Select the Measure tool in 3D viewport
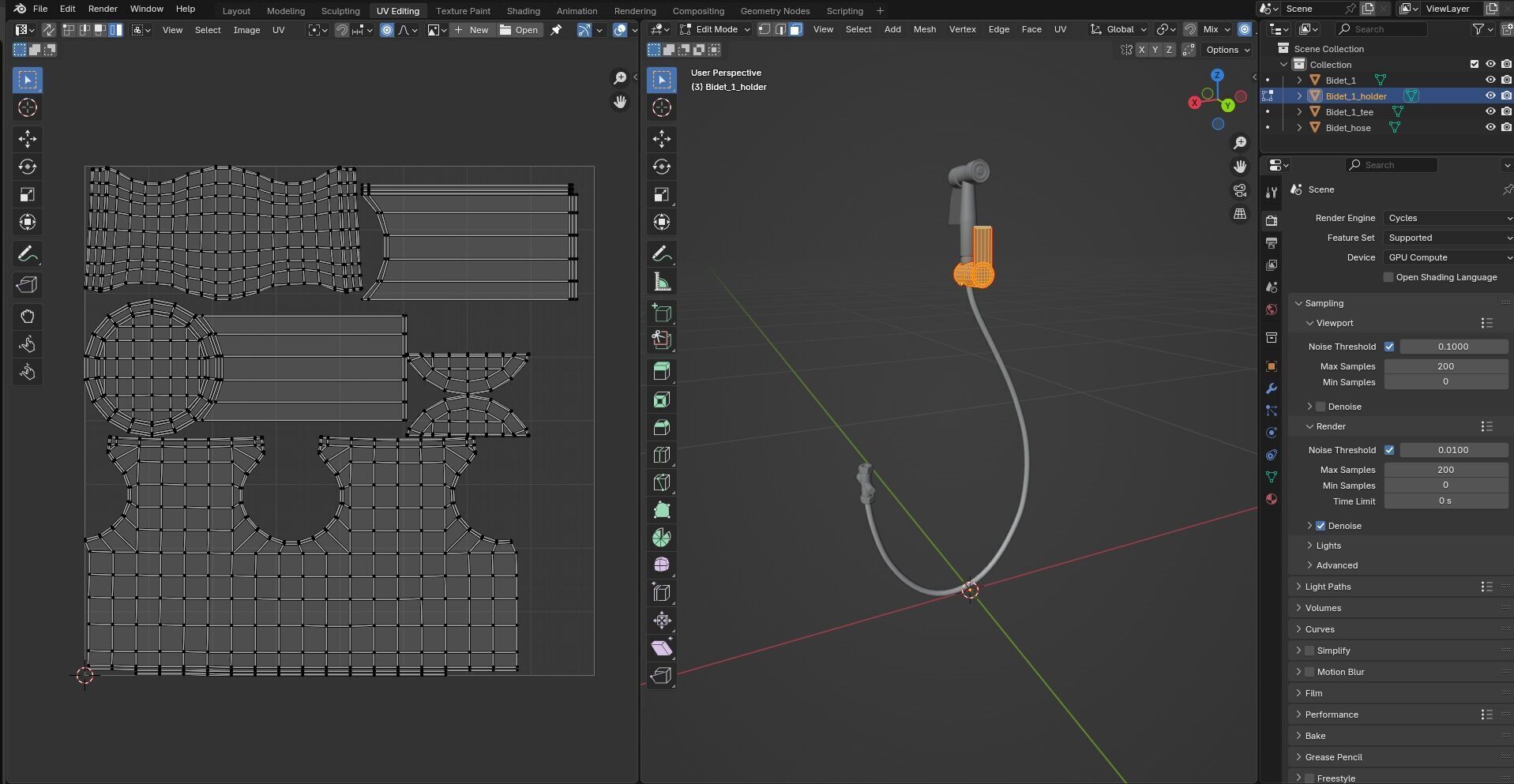This screenshot has height=784, width=1514. [x=662, y=282]
